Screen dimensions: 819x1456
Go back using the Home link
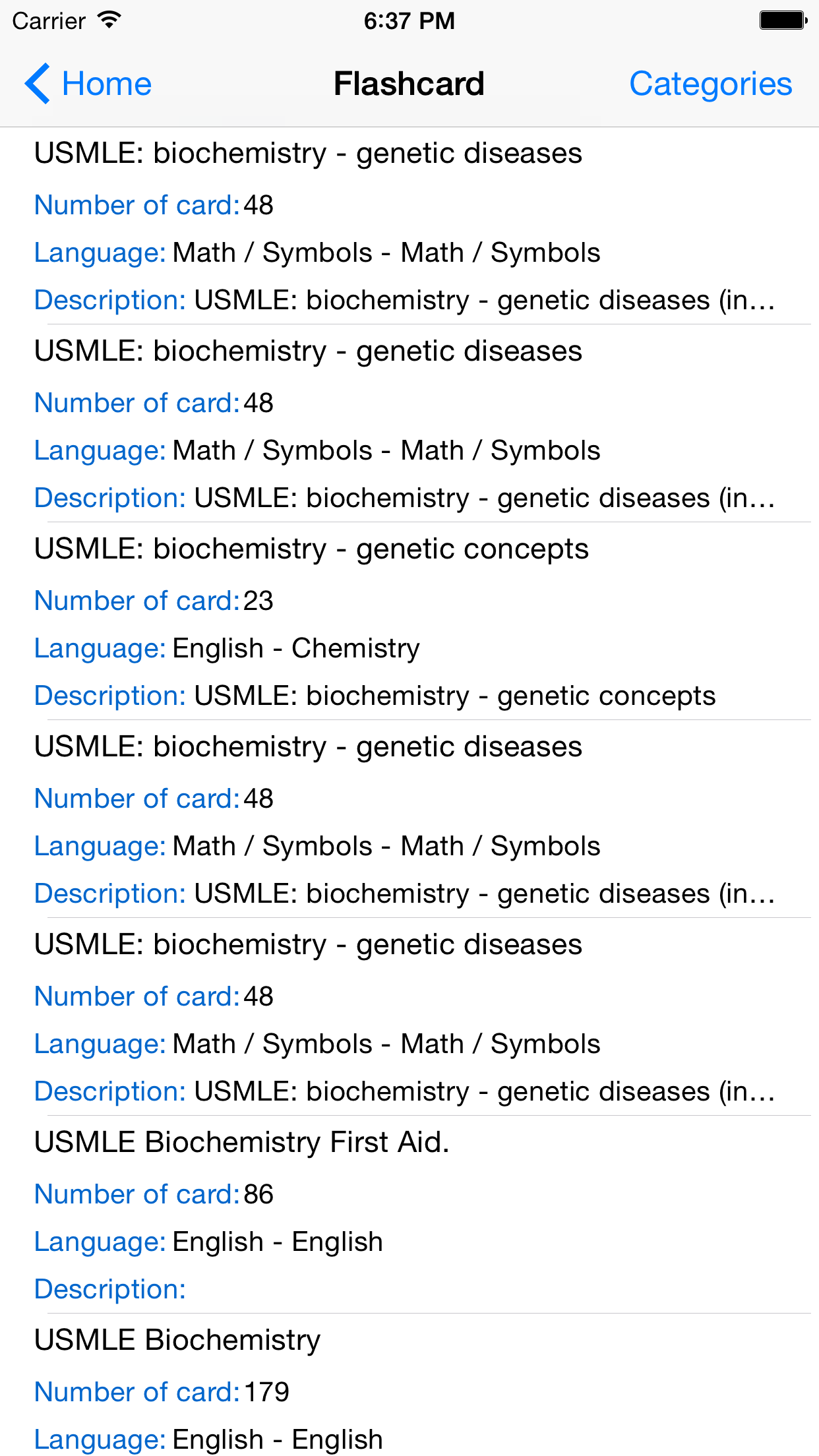(x=106, y=84)
